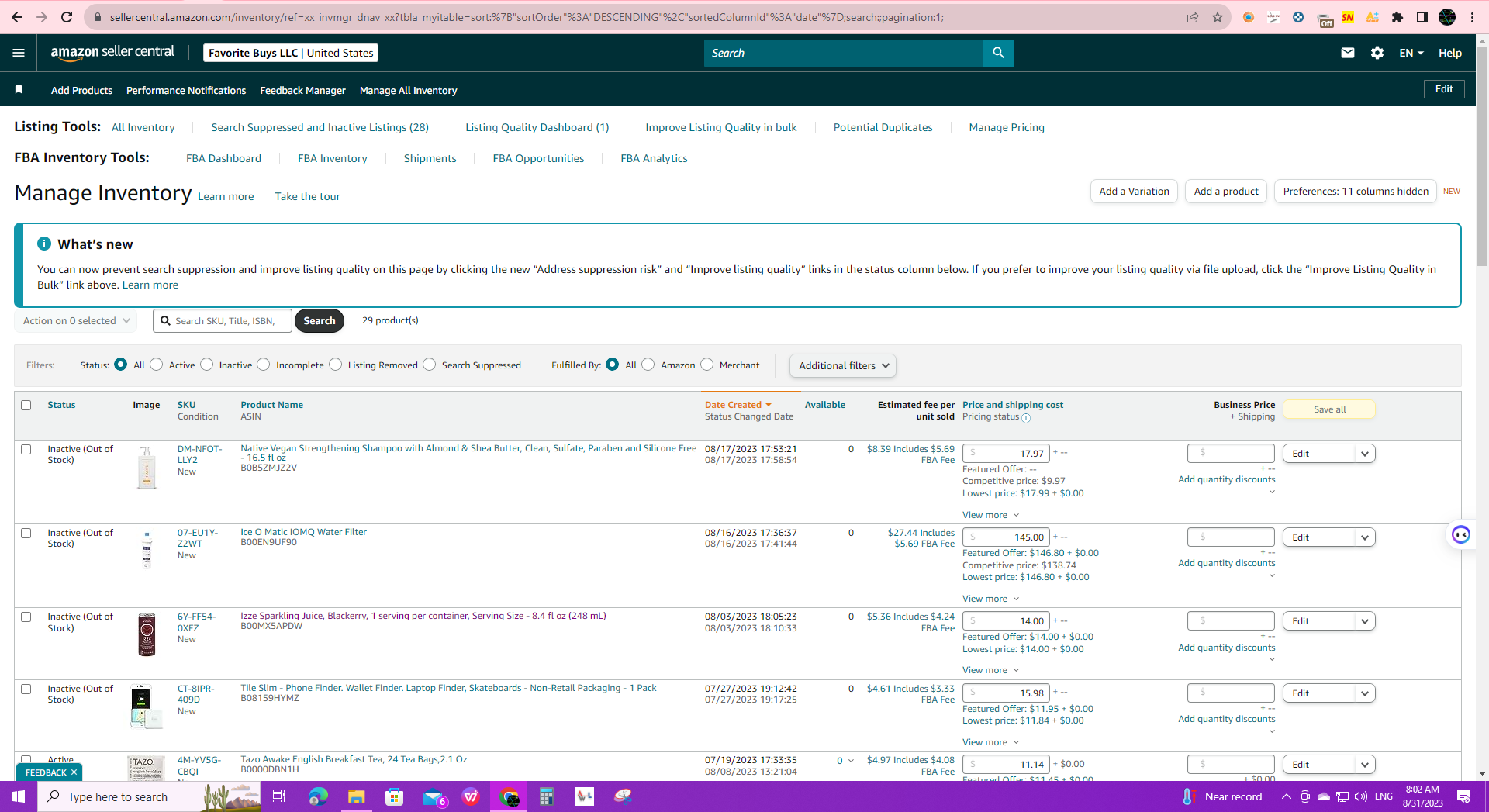Open the messages envelope icon

(x=1348, y=53)
